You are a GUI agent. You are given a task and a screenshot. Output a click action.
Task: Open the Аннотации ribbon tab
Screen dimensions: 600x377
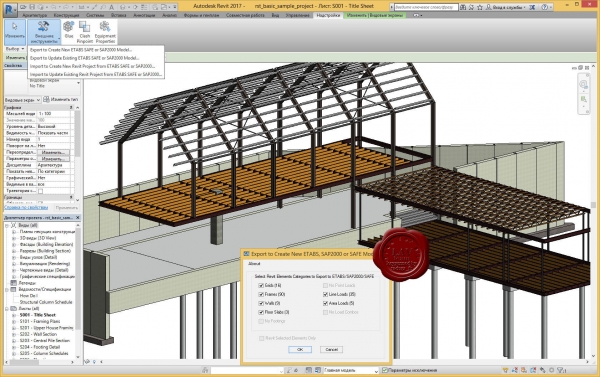point(144,15)
